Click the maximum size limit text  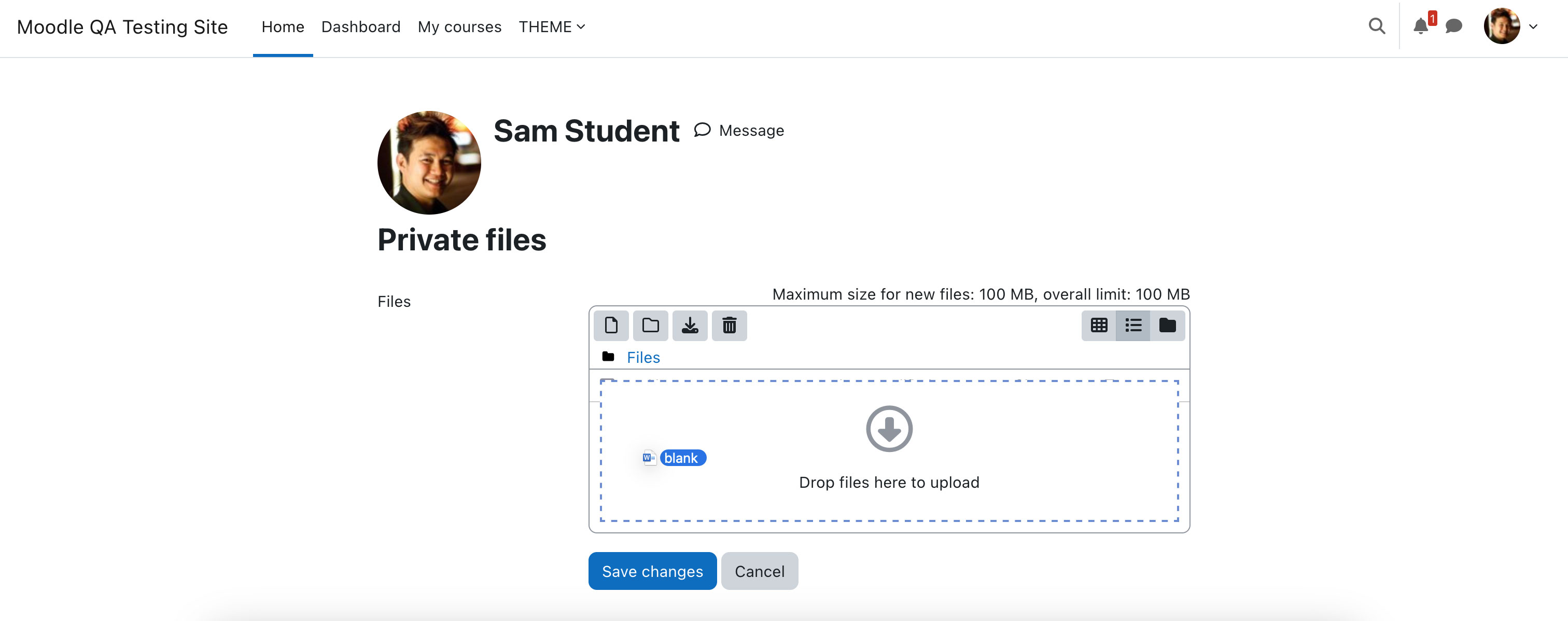980,294
